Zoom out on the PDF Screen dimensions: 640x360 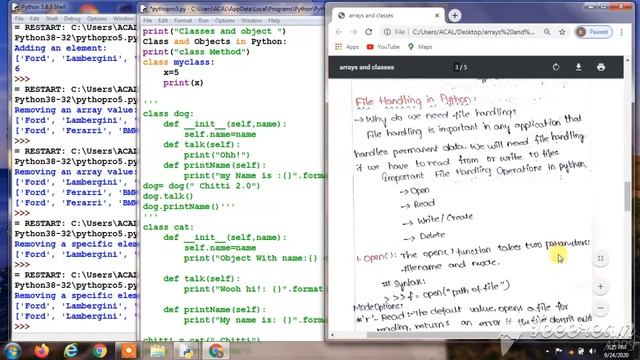[x=600, y=308]
